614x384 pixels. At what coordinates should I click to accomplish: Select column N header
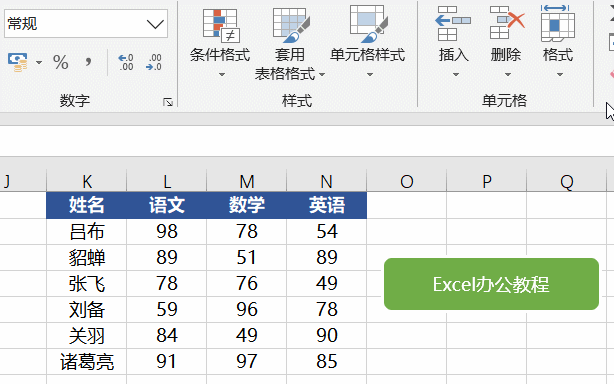tap(327, 181)
